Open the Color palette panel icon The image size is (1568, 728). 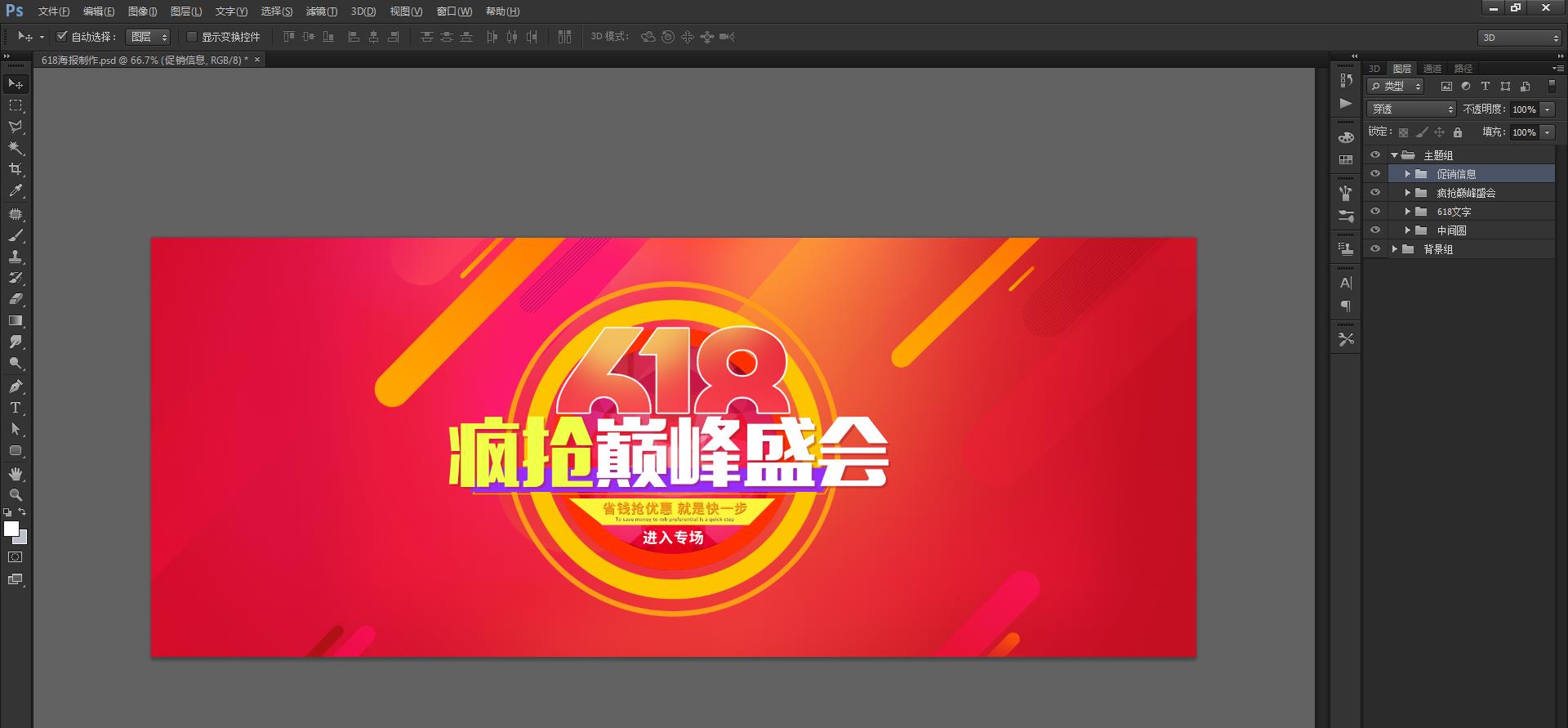[x=1346, y=137]
